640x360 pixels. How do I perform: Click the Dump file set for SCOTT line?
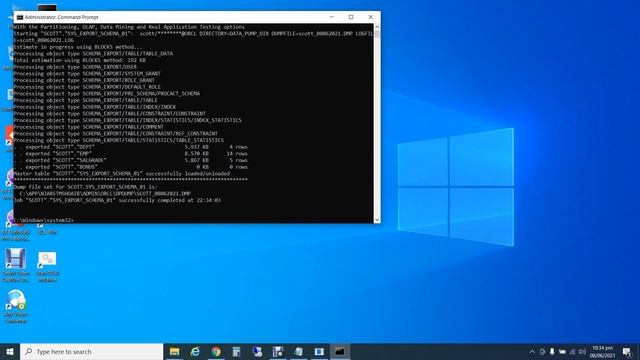85,187
